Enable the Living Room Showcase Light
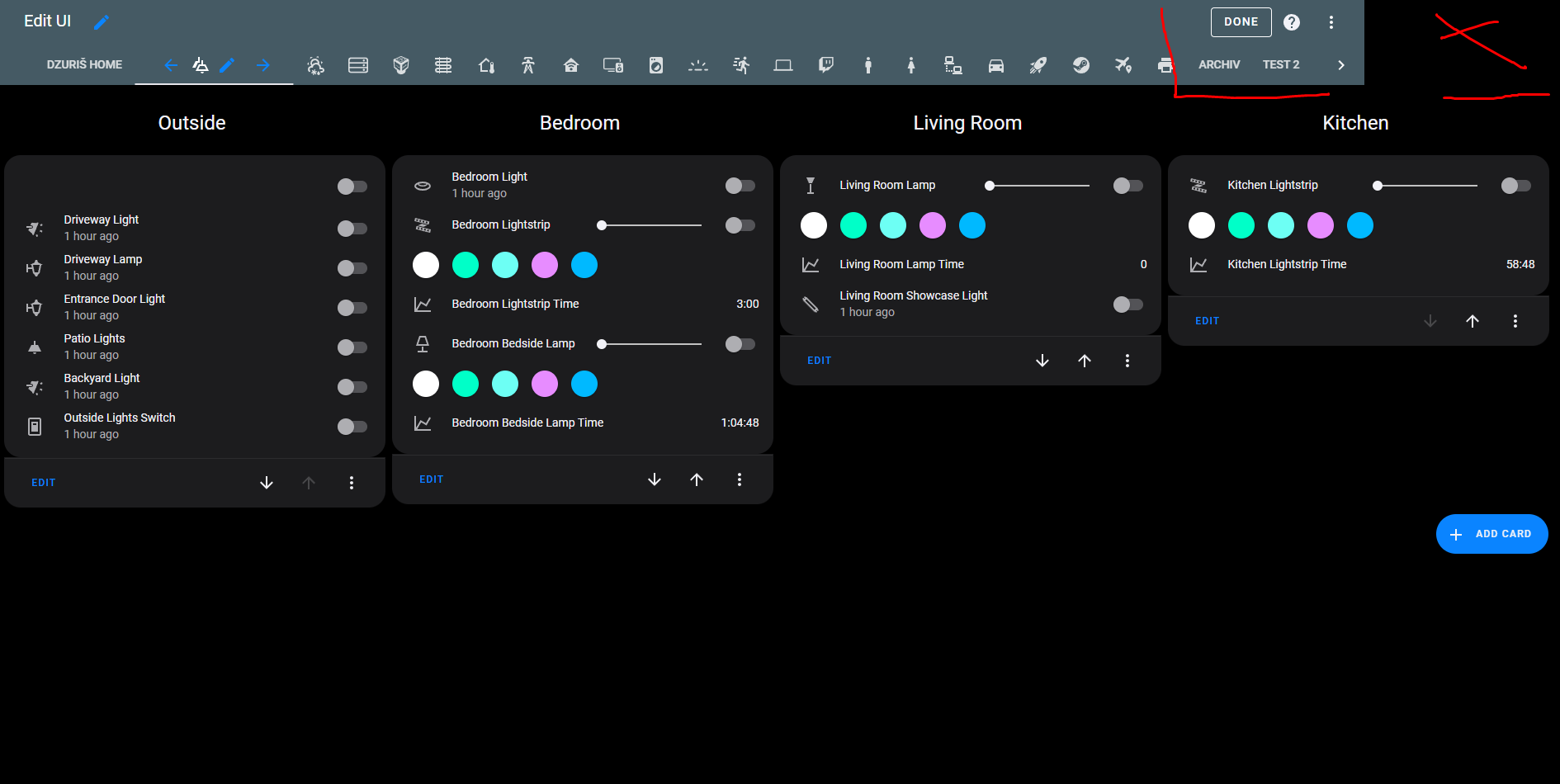 pos(1127,305)
